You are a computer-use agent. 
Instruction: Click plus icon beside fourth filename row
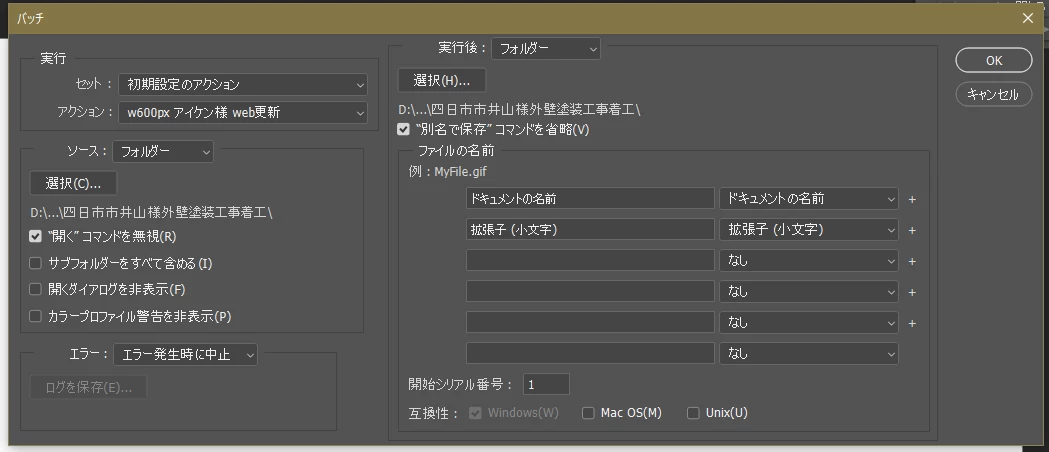point(911,292)
